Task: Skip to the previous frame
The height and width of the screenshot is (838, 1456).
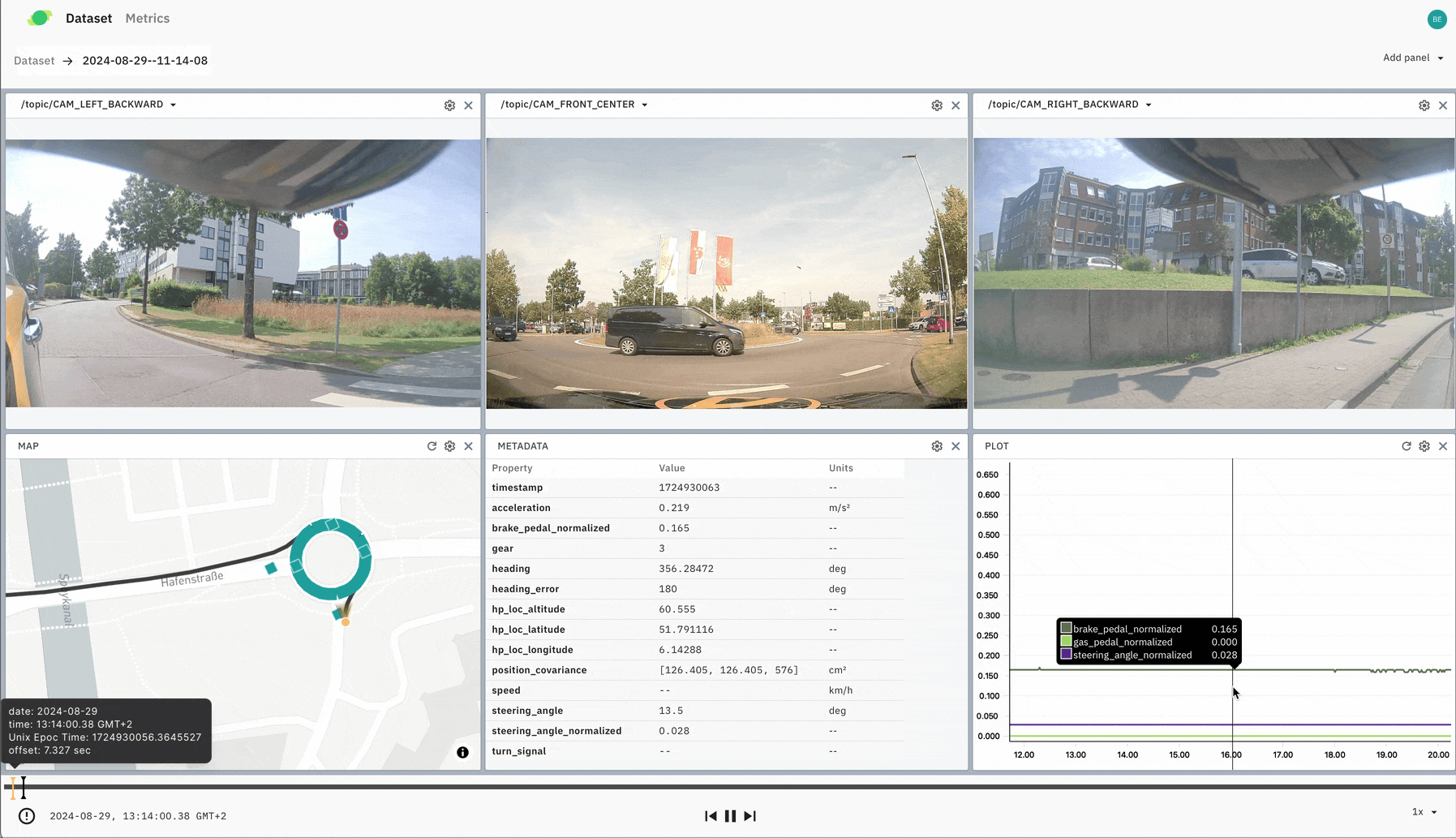Action: coord(711,816)
